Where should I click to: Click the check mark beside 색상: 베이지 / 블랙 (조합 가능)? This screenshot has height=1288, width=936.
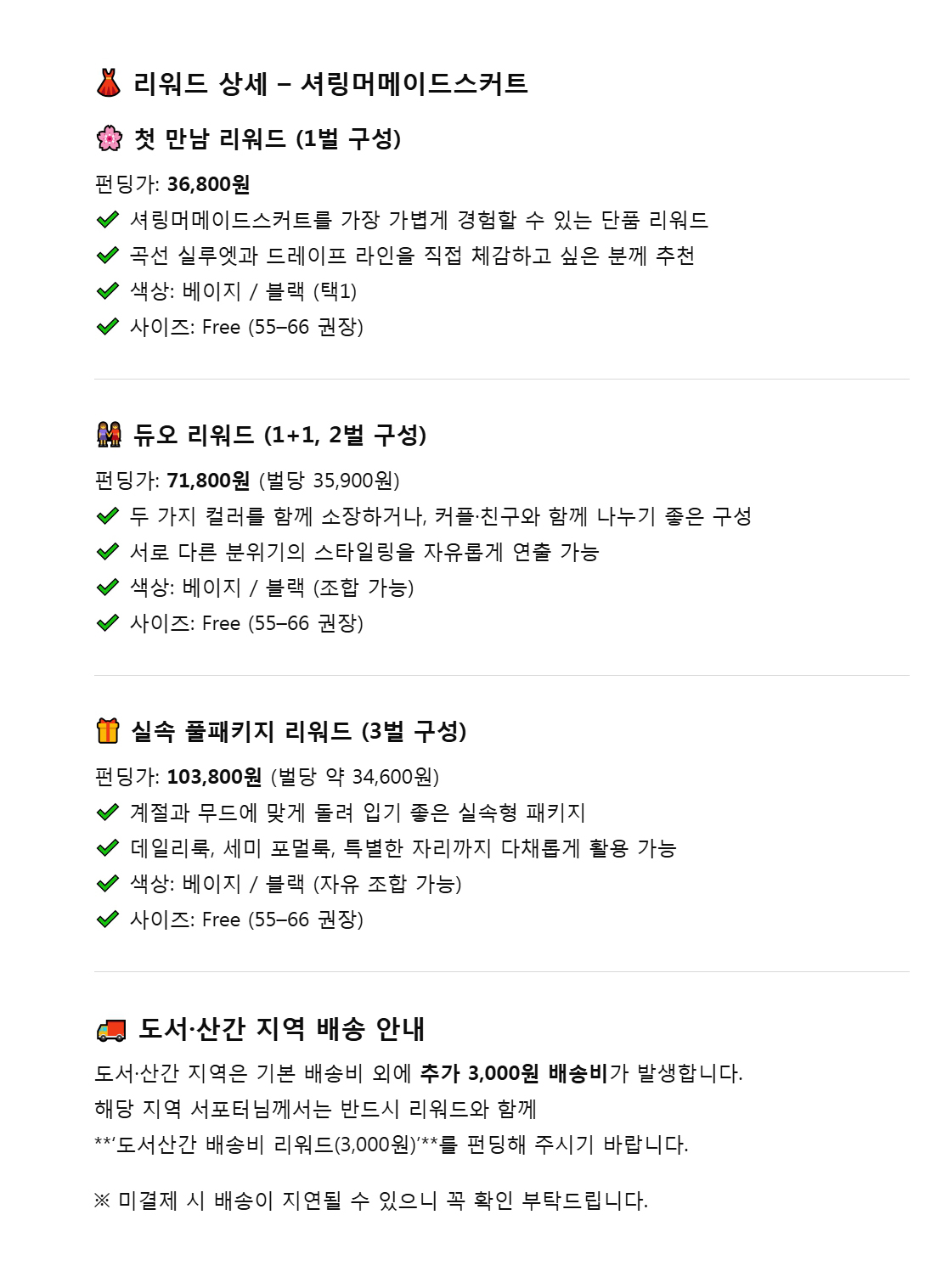pyautogui.click(x=107, y=588)
